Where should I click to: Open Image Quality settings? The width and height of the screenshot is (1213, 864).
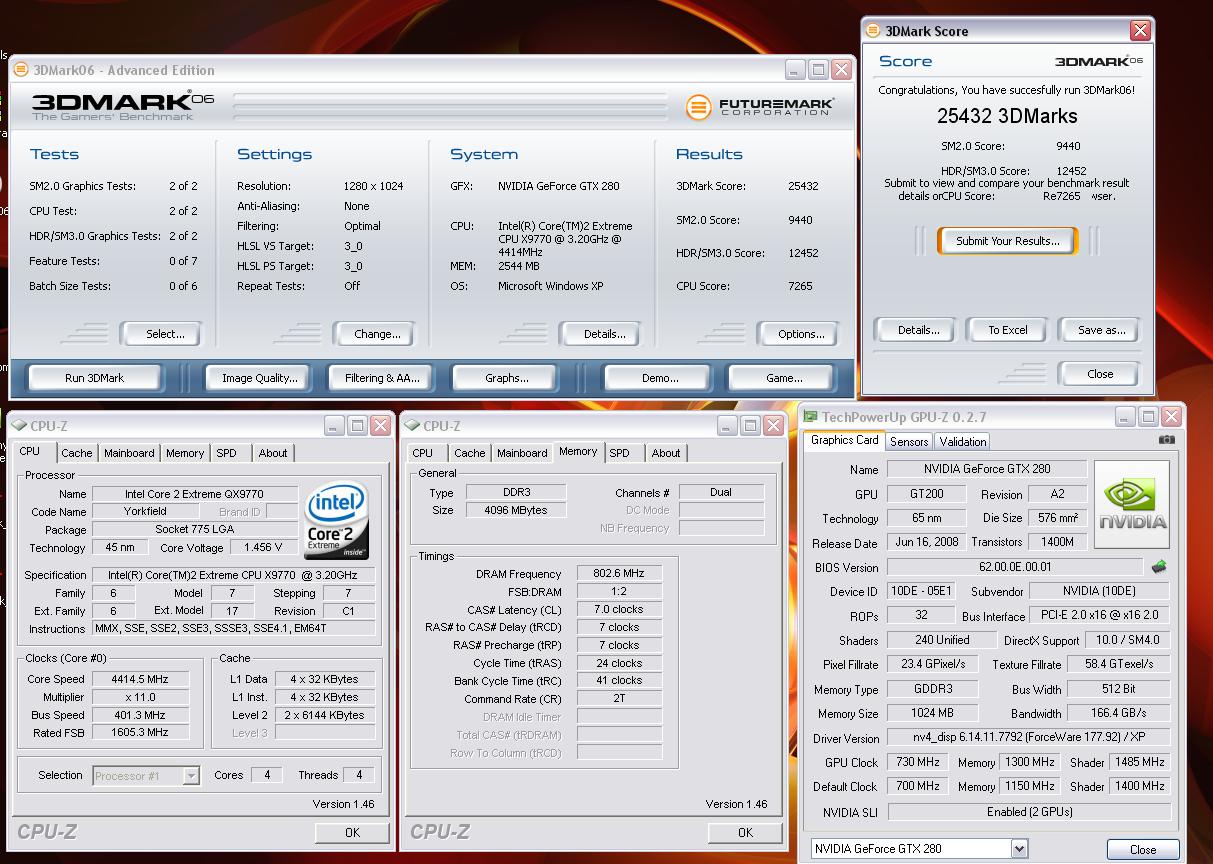point(260,378)
